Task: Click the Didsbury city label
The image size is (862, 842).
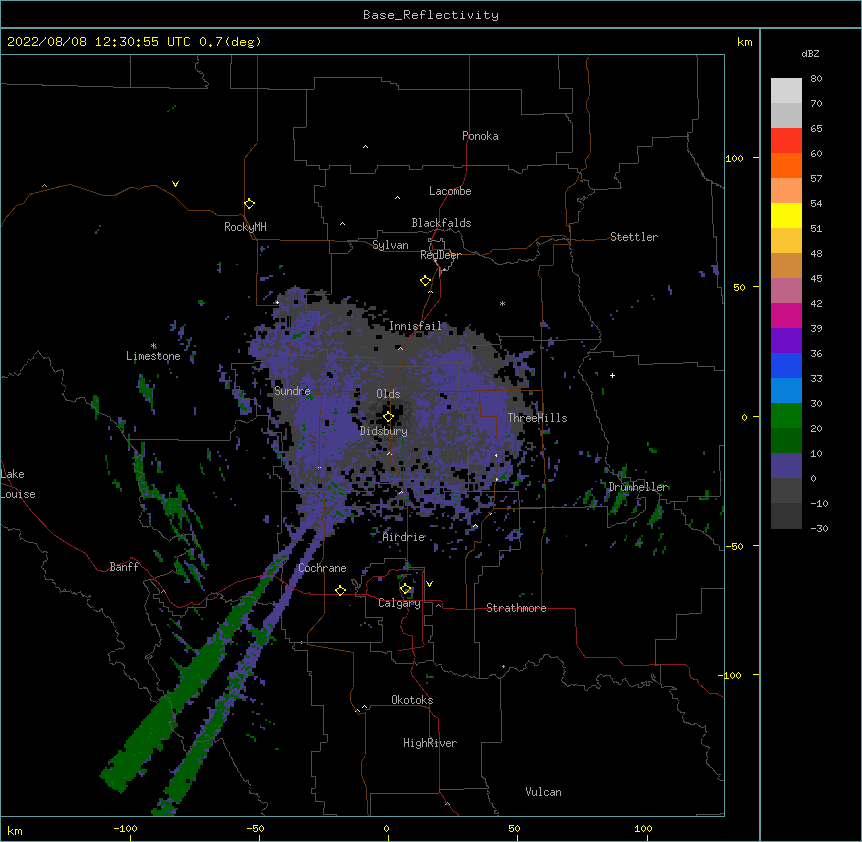Action: pyautogui.click(x=384, y=431)
